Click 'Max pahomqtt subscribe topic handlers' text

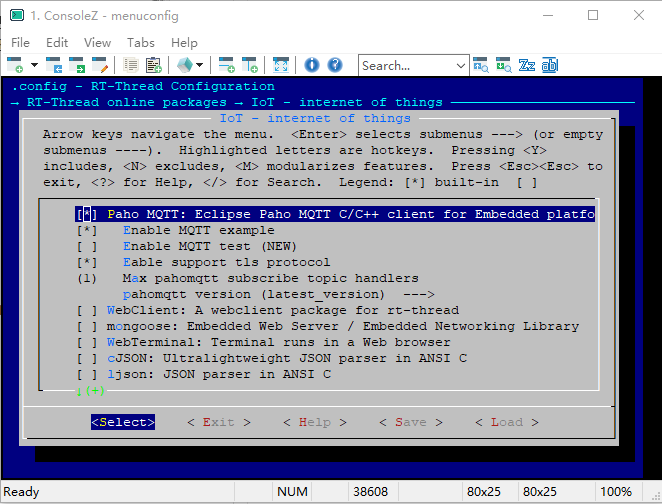click(271, 279)
